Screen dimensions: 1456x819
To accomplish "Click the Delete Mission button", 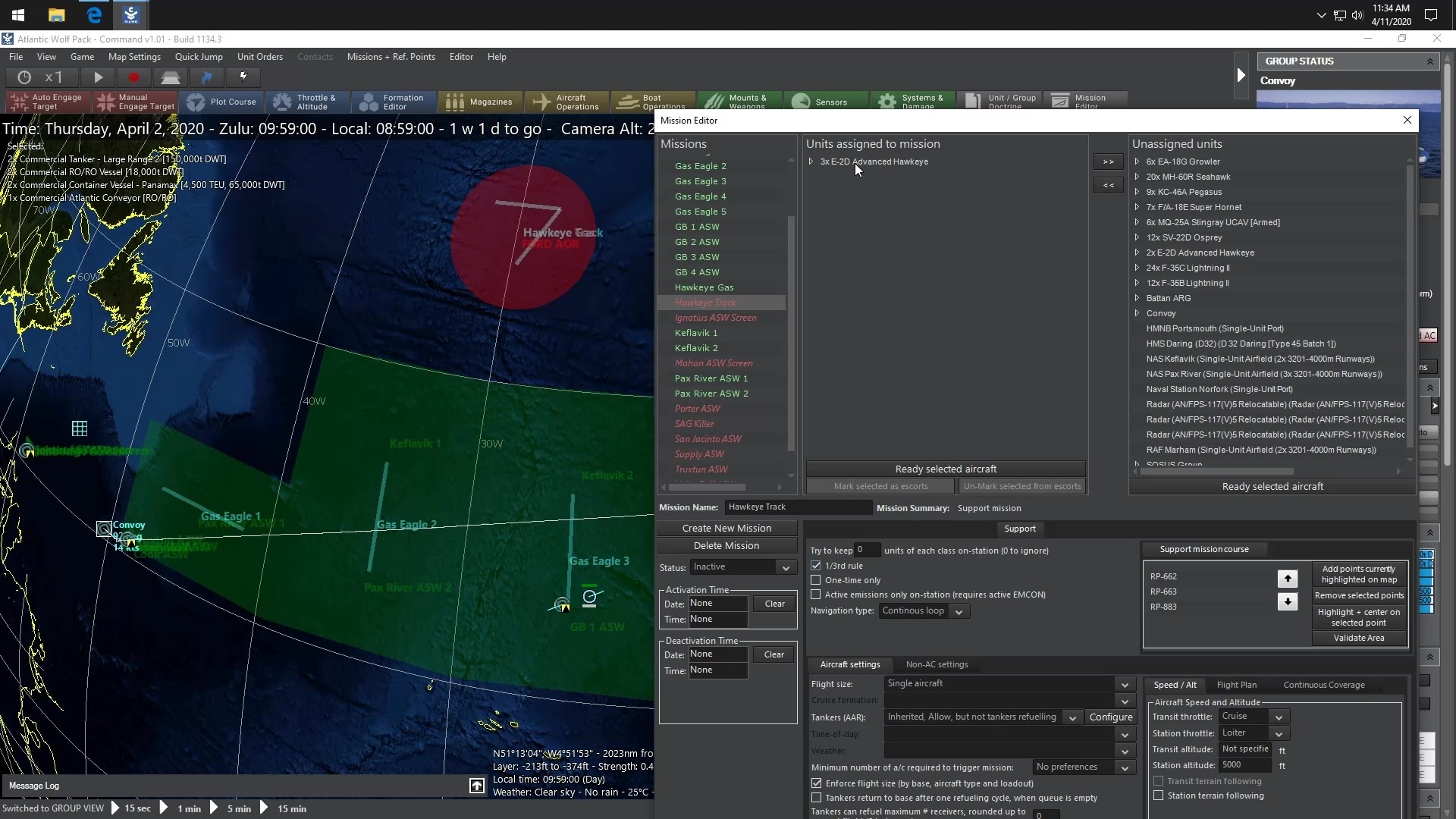I will pyautogui.click(x=726, y=546).
